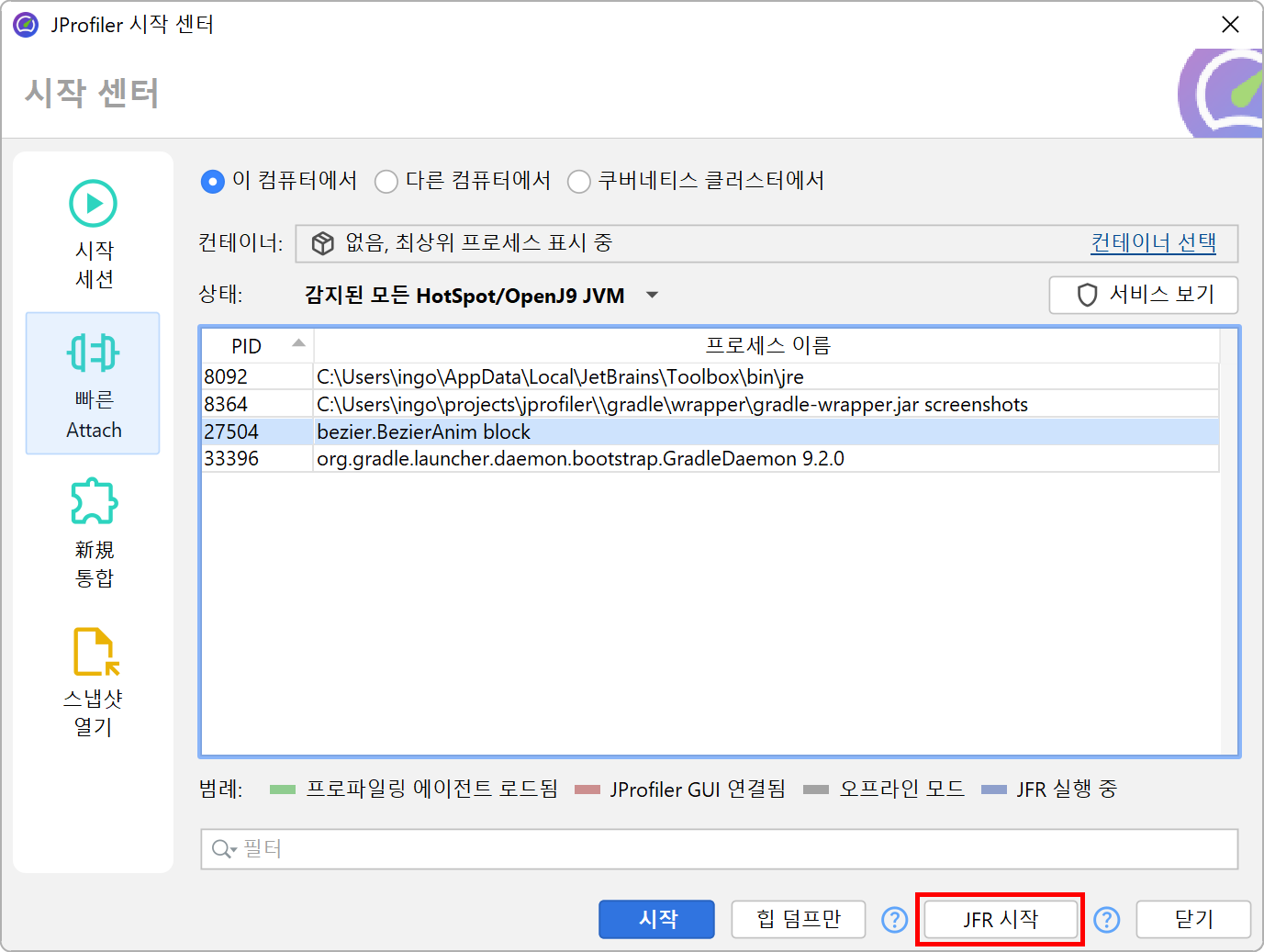Focus the 필터 text input field

[x=734, y=849]
